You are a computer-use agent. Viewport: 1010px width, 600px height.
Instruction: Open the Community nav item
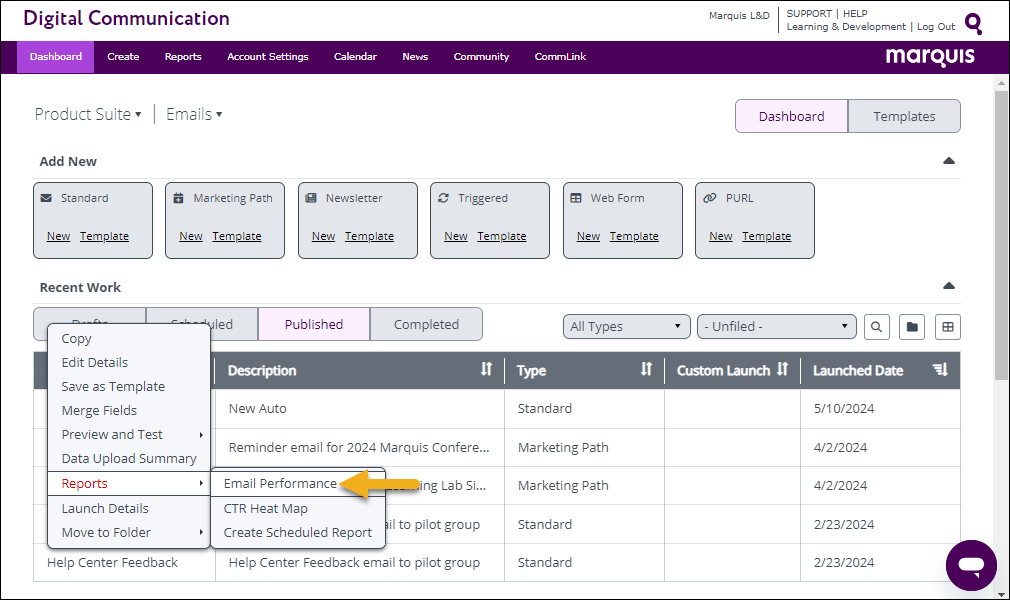click(x=481, y=57)
